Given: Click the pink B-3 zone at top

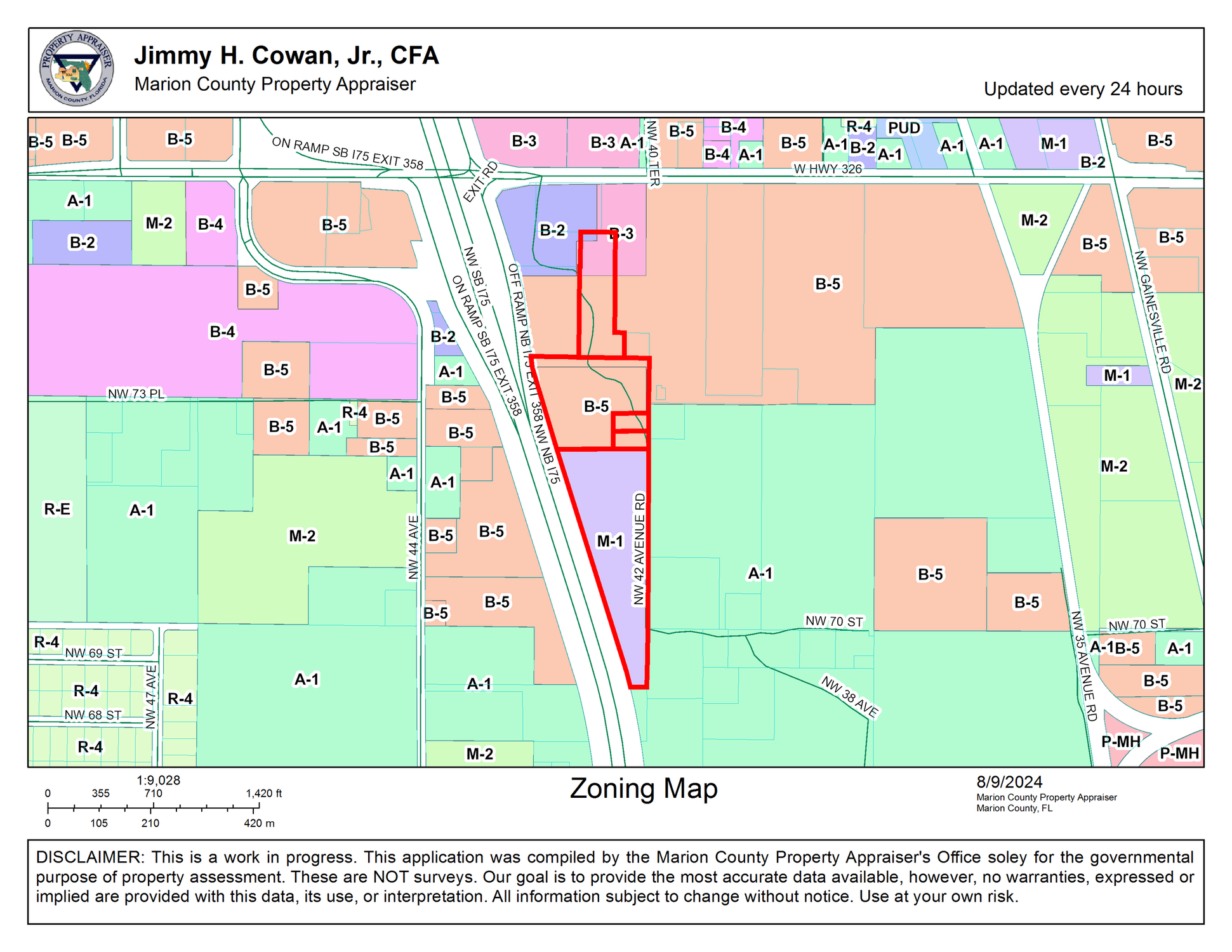Looking at the screenshot, I should [524, 141].
